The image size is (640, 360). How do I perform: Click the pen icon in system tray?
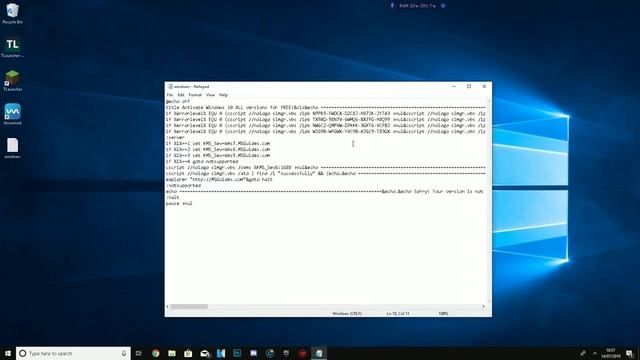coord(583,353)
